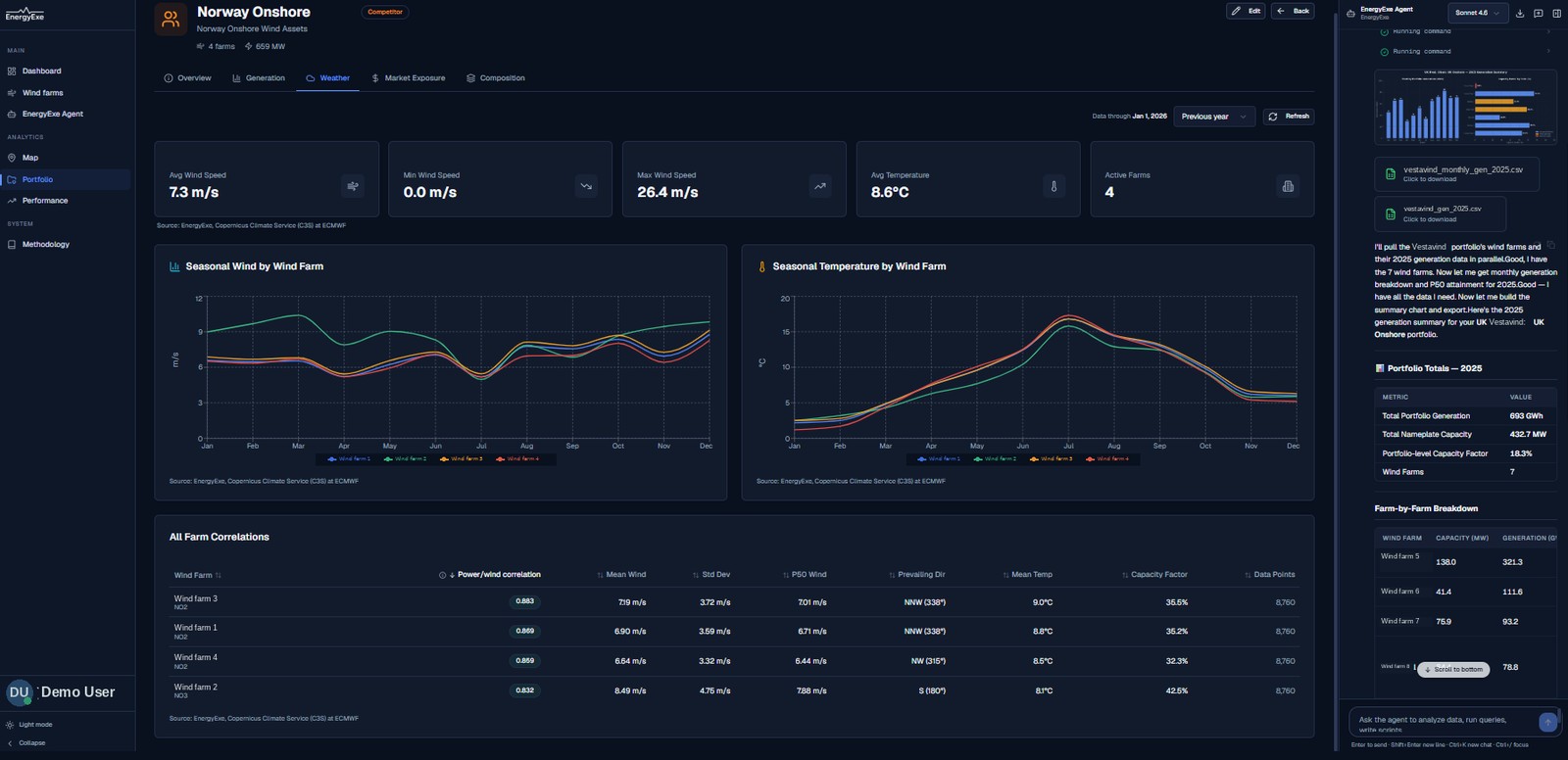Image resolution: width=1568 pixels, height=760 pixels.
Task: Sort table by Std Dev column
Action: point(710,575)
